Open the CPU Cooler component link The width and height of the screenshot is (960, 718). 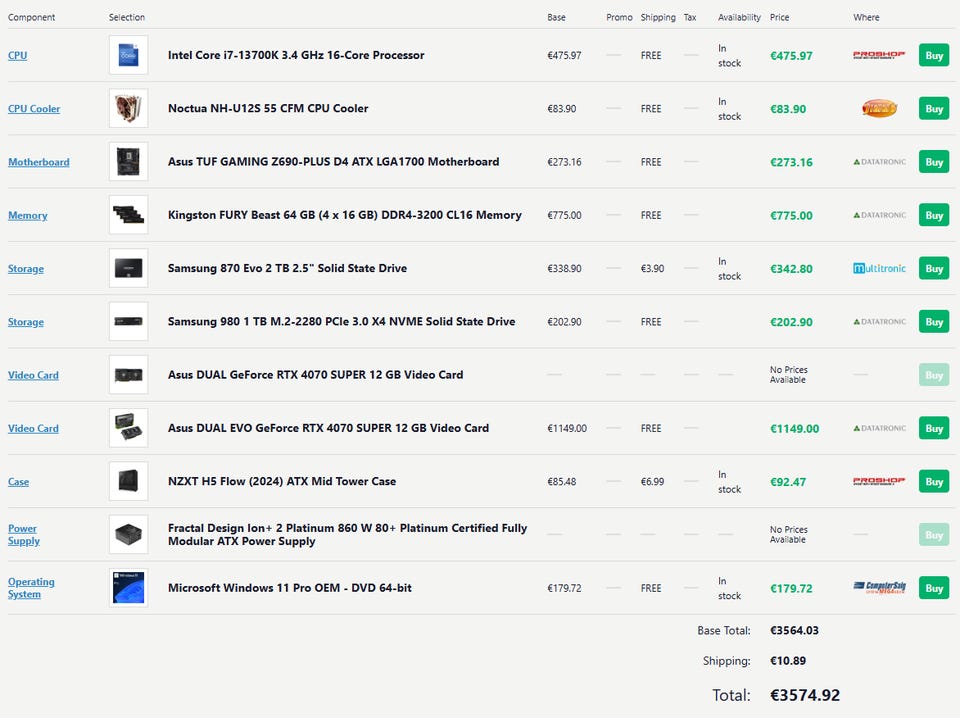point(34,108)
